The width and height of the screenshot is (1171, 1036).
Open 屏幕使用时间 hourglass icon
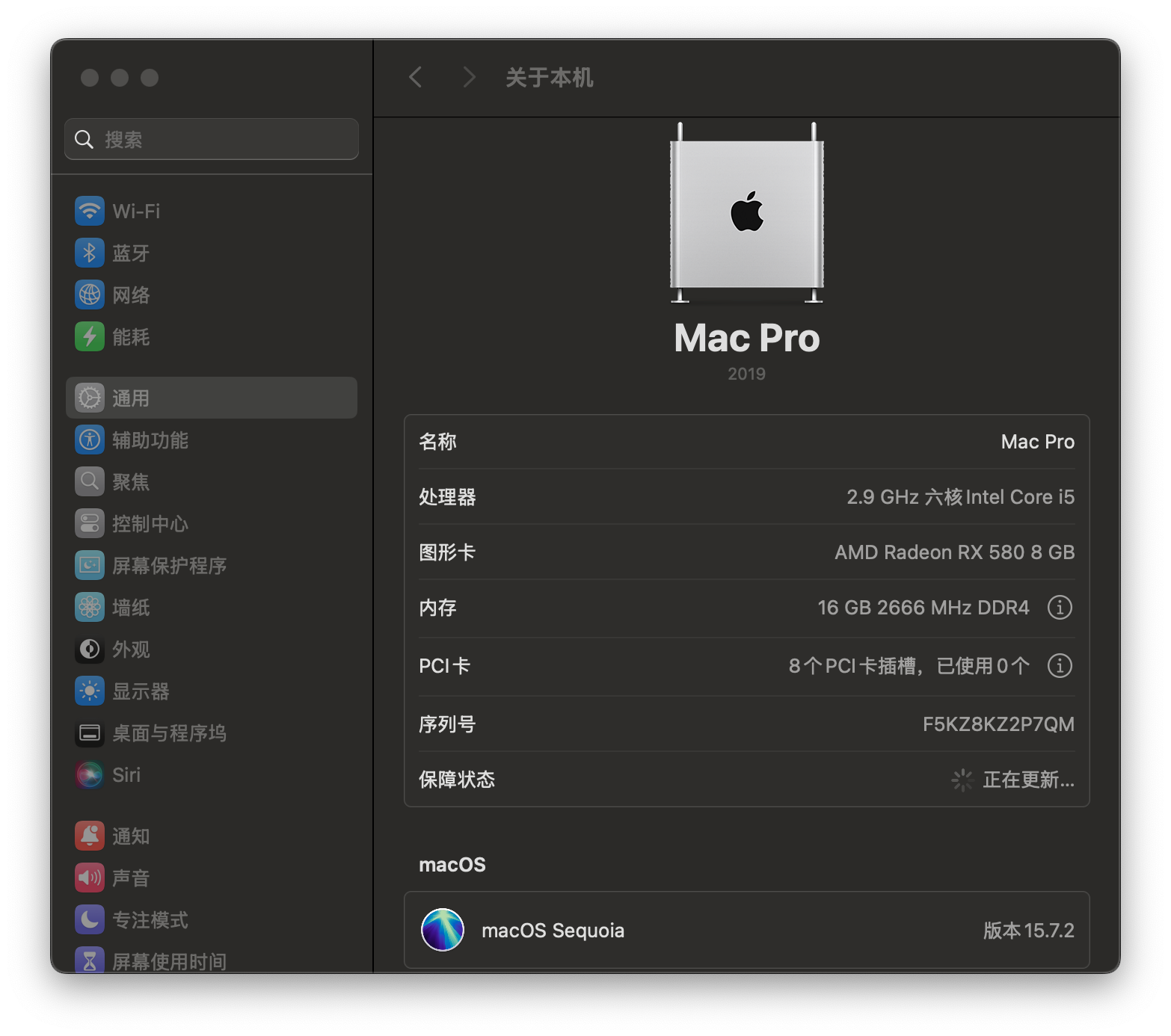(x=90, y=959)
